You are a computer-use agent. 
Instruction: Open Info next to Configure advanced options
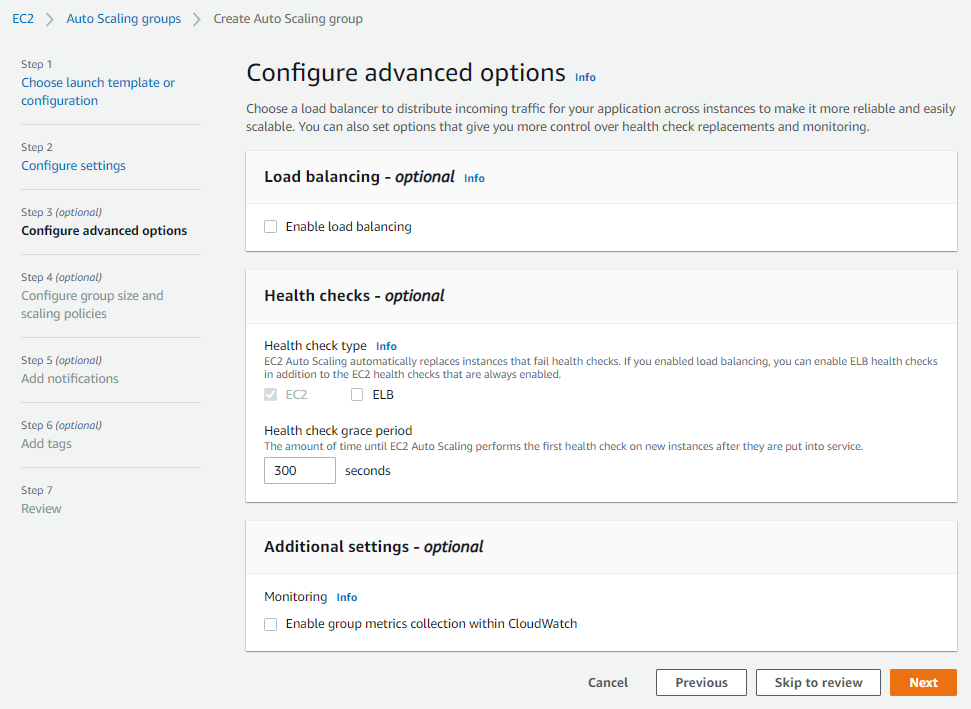coord(585,77)
